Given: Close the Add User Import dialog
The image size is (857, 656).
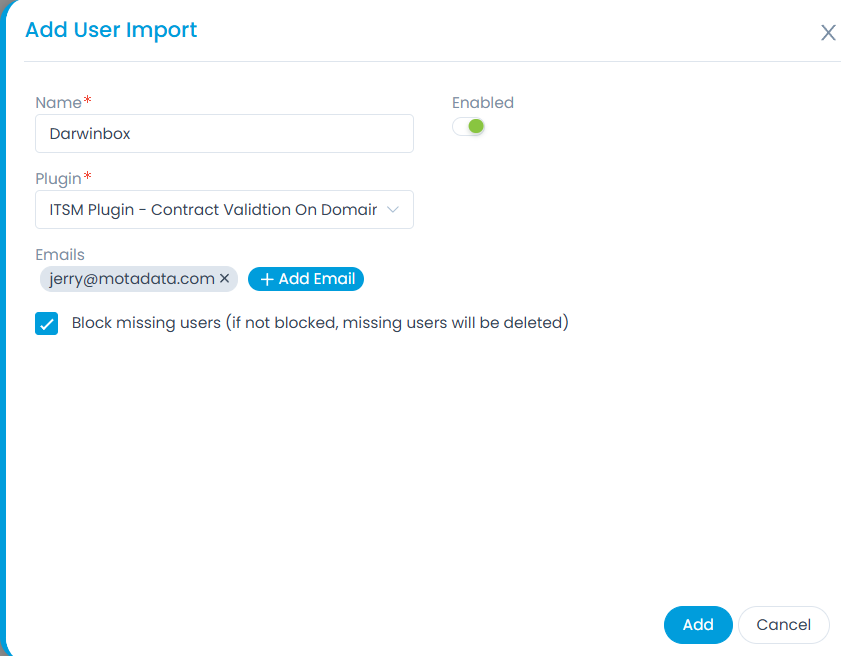Looking at the screenshot, I should (828, 33).
